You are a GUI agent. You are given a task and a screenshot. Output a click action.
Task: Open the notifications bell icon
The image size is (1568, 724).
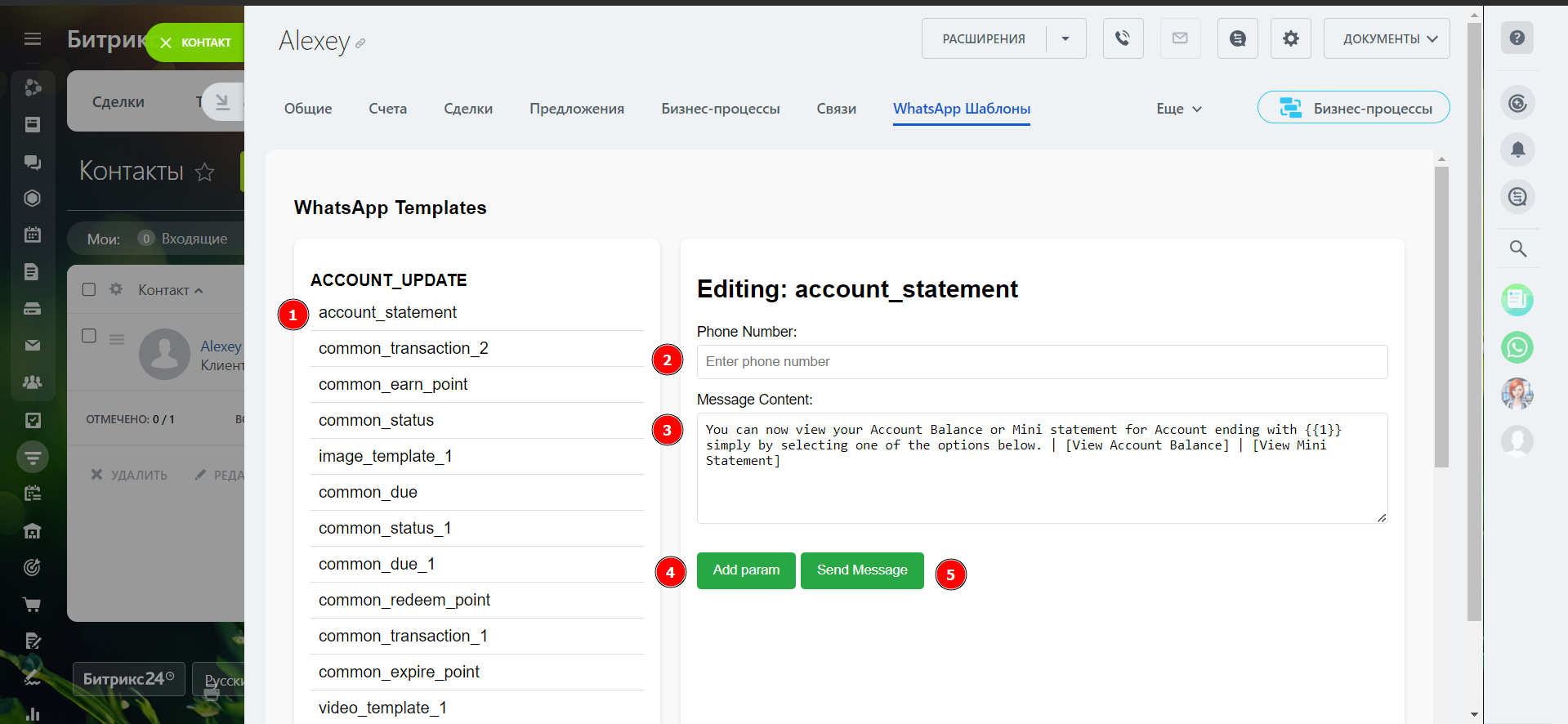1517,150
